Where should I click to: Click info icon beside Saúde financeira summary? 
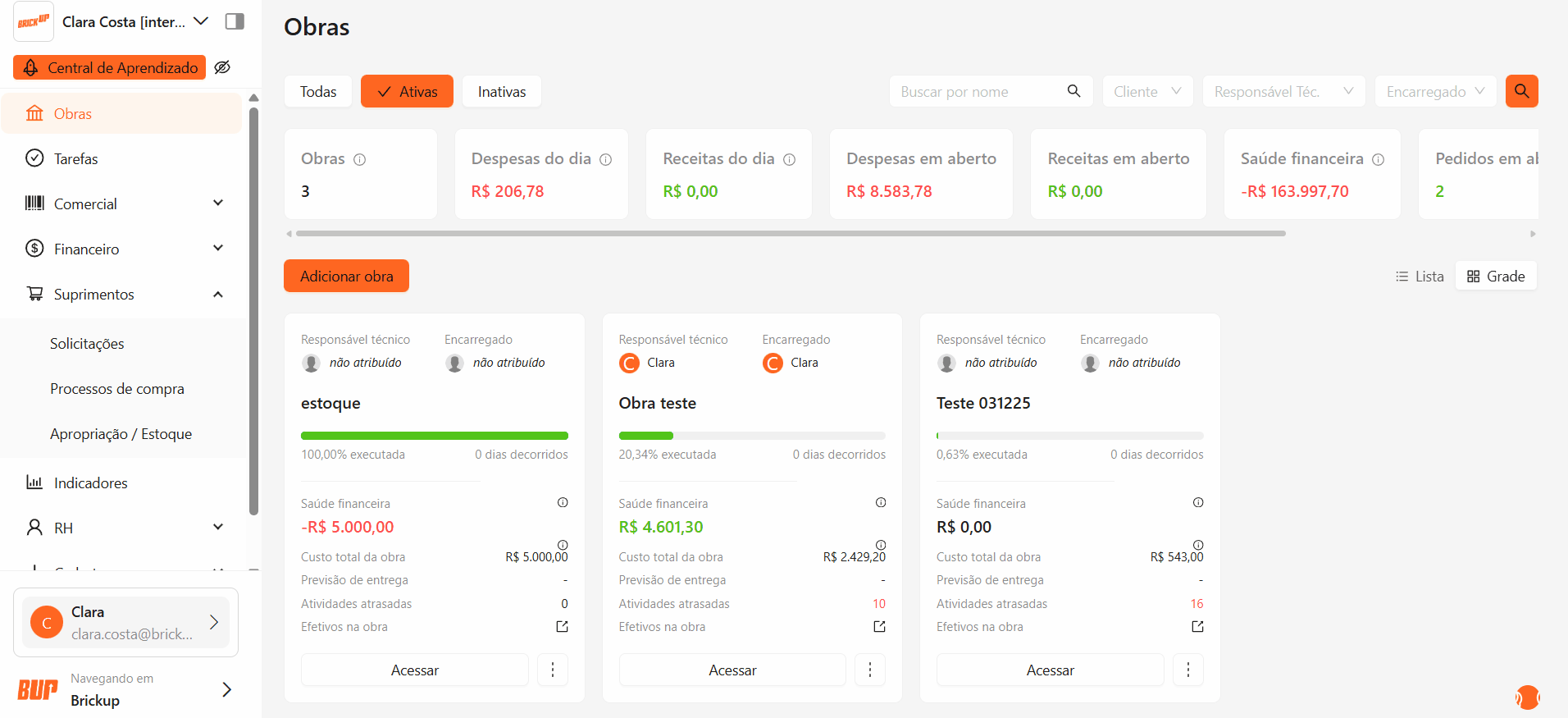click(1378, 159)
